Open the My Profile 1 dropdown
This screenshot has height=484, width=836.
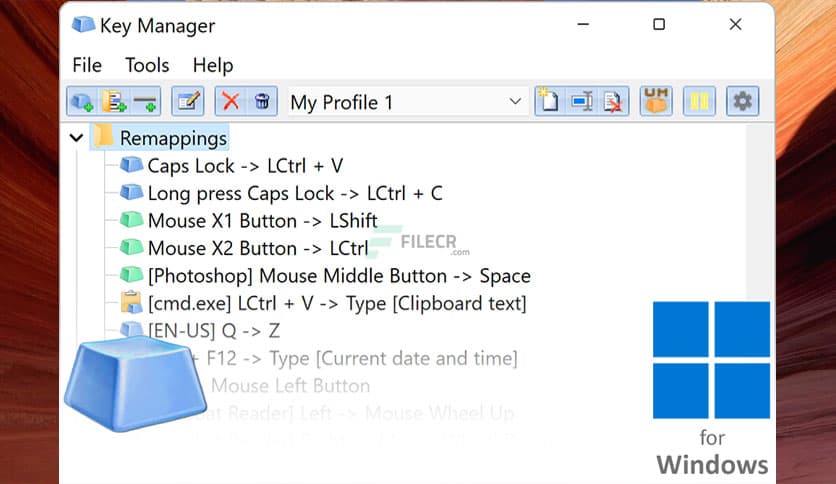coord(408,102)
